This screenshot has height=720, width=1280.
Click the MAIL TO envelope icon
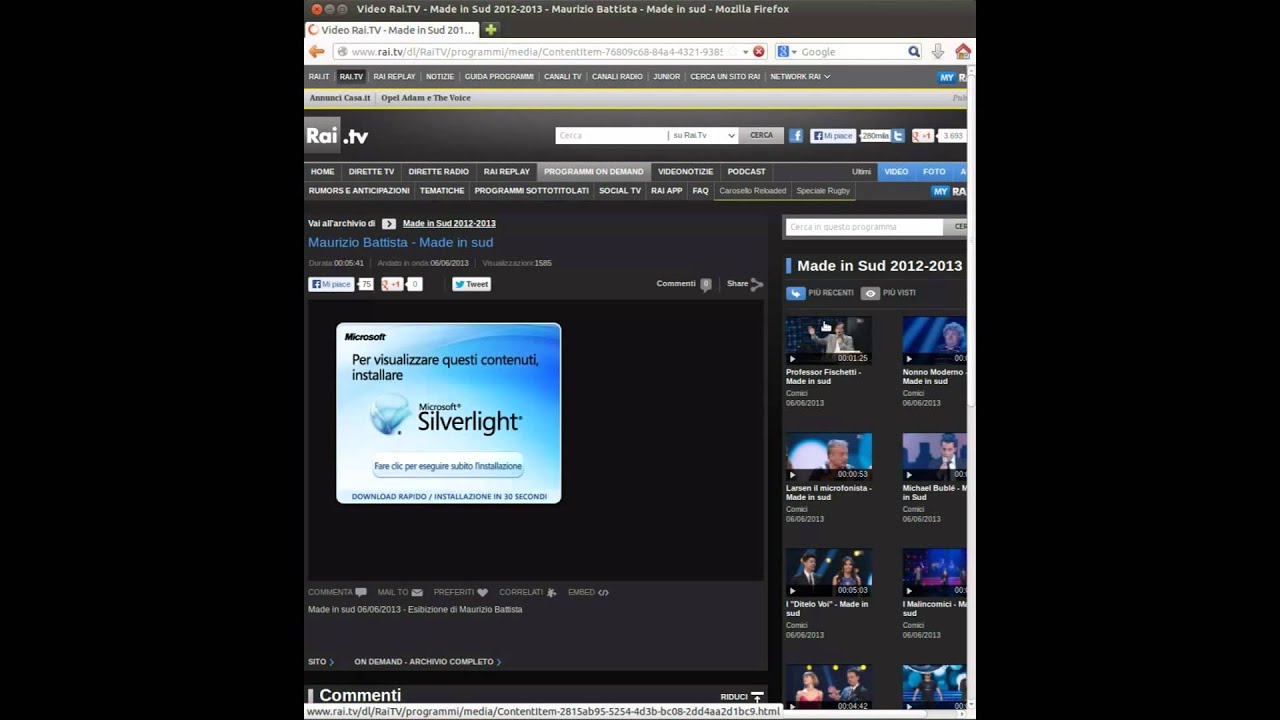point(417,593)
